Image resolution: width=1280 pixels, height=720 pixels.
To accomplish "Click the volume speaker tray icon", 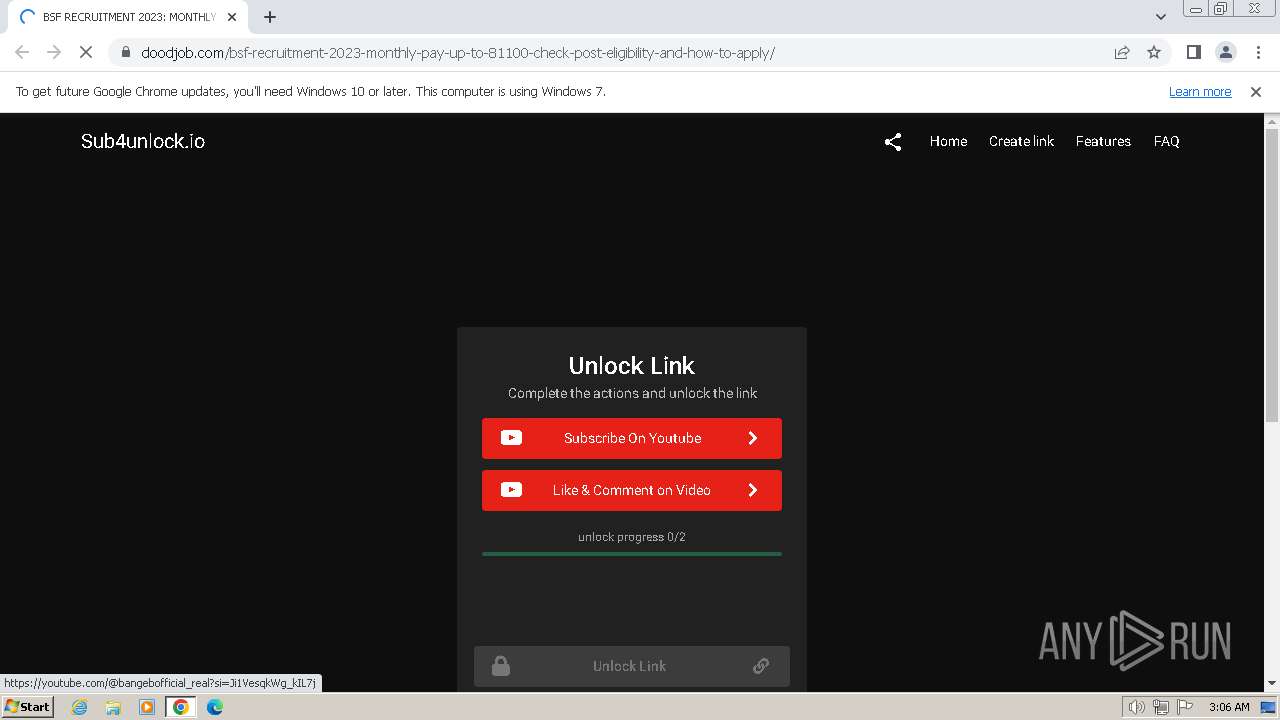I will [1136, 707].
